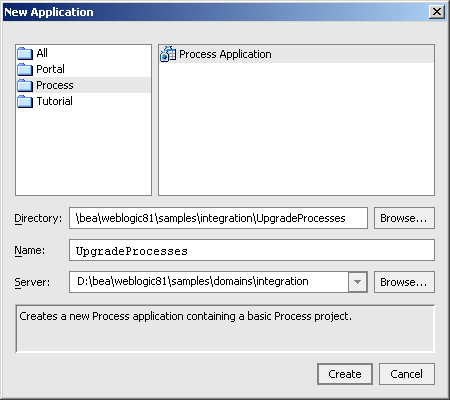Click the All folder icon

[x=25, y=53]
